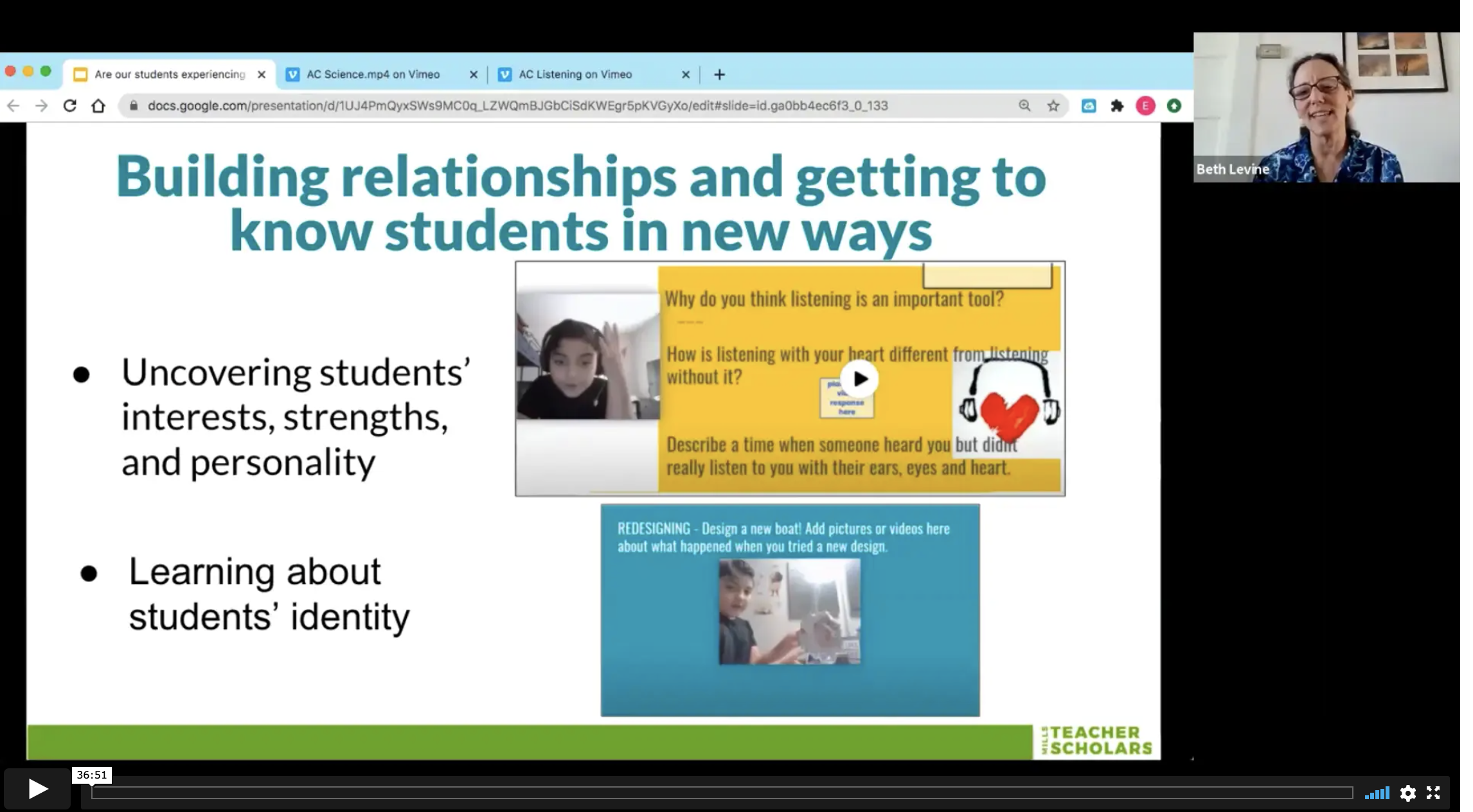1473x812 pixels.
Task: Click the boat redesign video thumbnail
Action: 789,611
